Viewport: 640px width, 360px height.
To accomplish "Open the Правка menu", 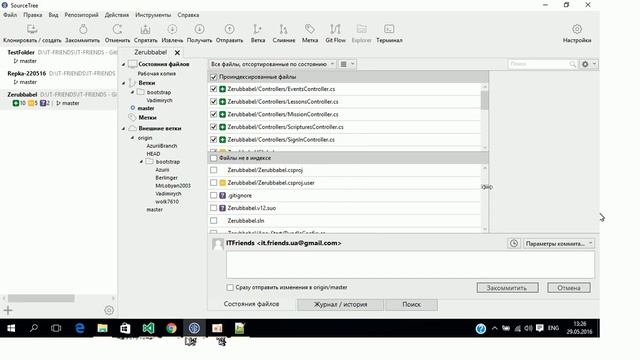I will click(x=32, y=15).
